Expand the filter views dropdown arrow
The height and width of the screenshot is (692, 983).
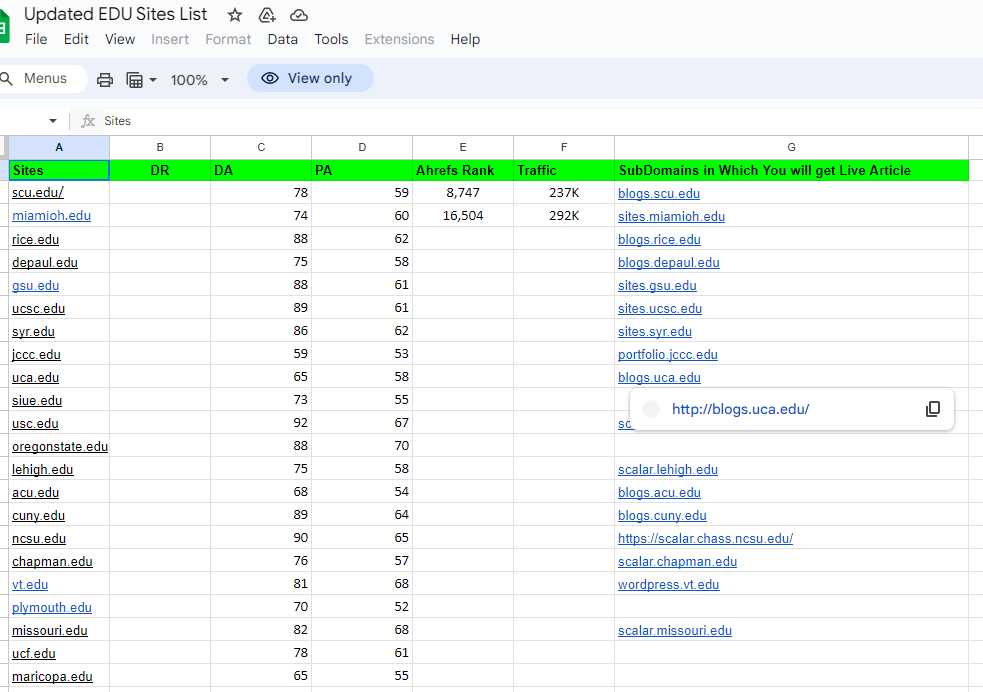coord(153,80)
